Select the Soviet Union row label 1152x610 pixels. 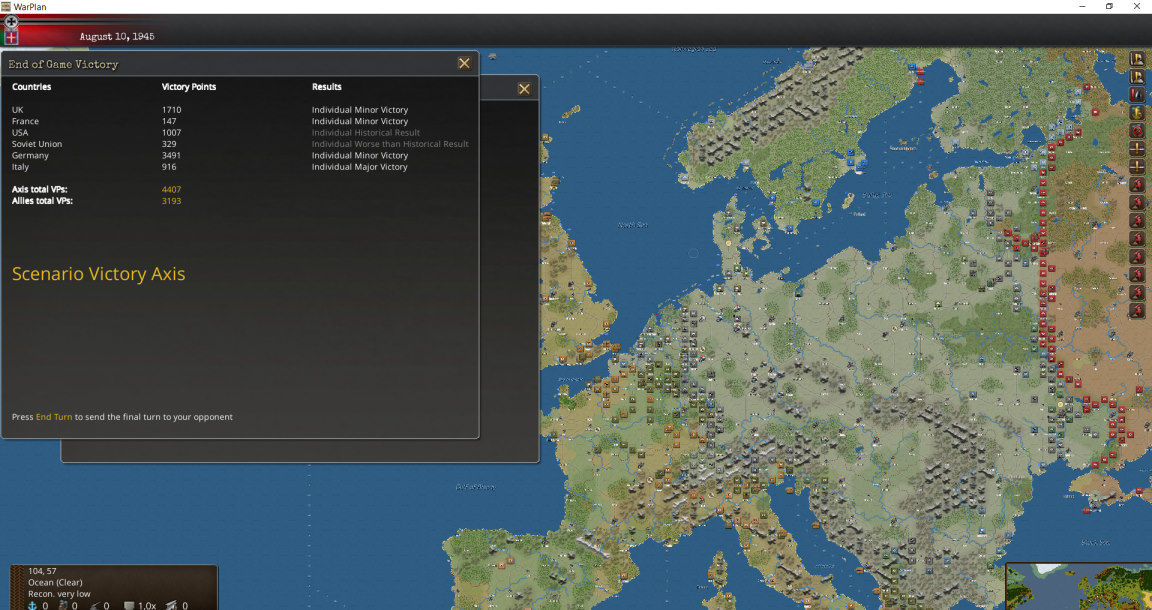point(37,144)
